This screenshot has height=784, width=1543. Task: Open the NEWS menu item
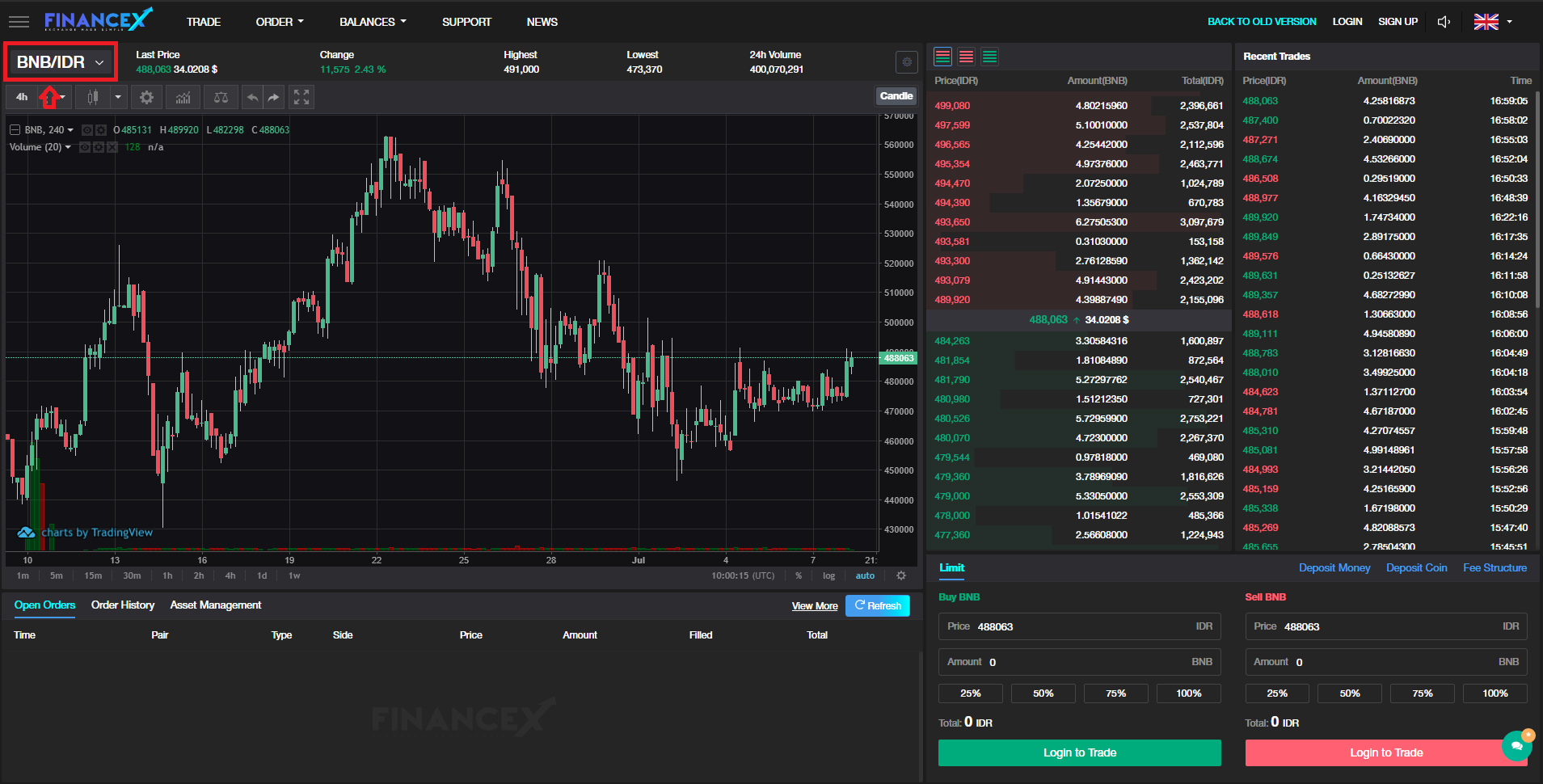(x=542, y=22)
